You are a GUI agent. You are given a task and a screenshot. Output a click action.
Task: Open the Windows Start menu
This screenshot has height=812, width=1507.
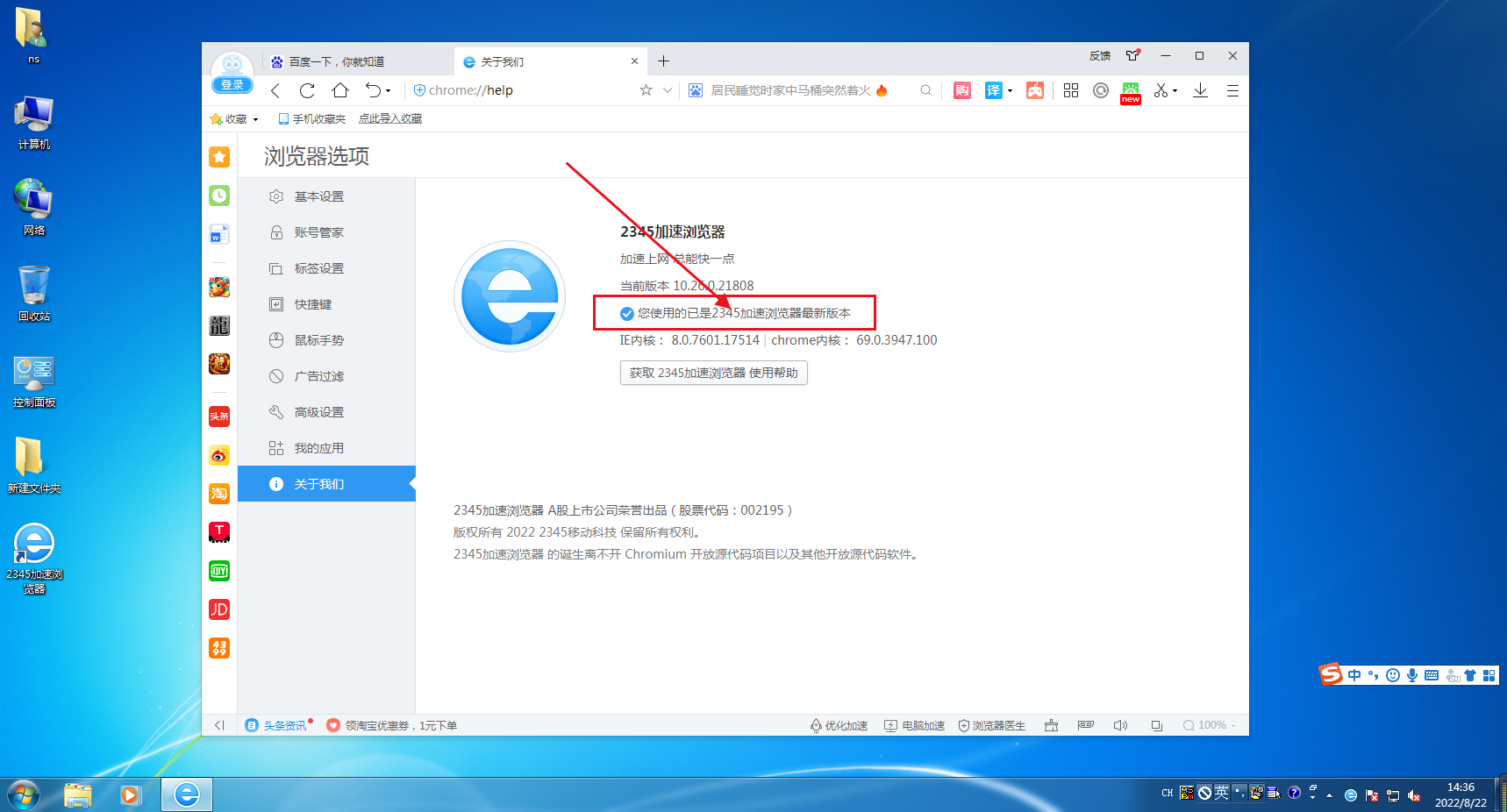[23, 794]
